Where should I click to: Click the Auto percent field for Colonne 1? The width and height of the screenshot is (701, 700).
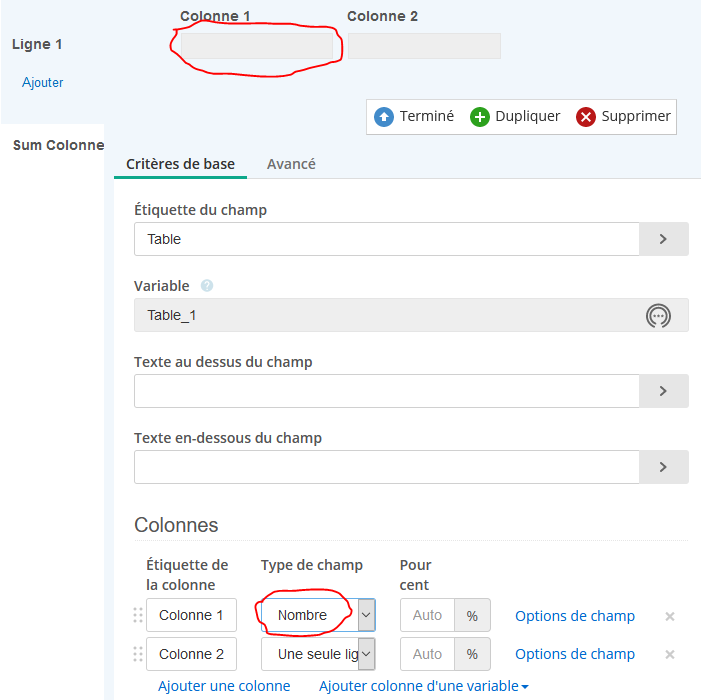click(427, 615)
